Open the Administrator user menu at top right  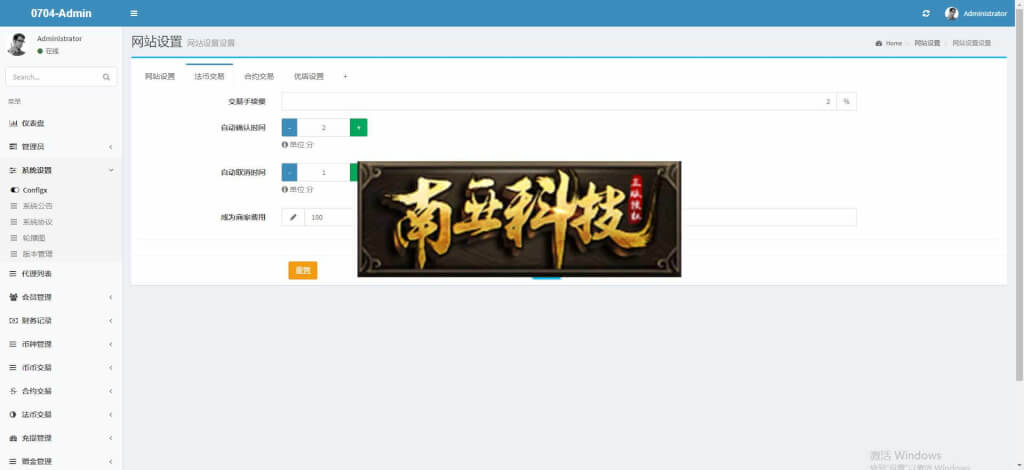[x=976, y=13]
